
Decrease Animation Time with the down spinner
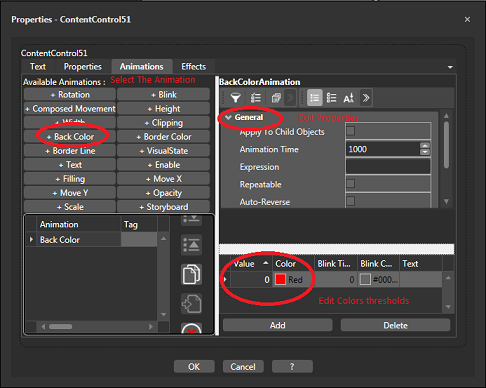(425, 152)
